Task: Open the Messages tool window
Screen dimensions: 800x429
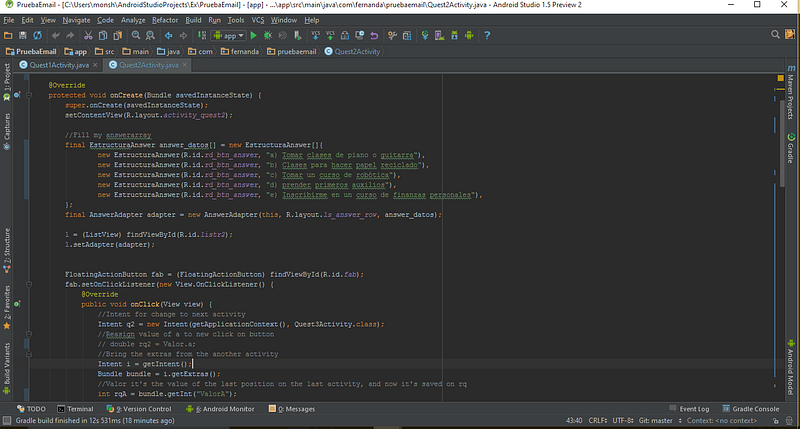Action: (292, 409)
